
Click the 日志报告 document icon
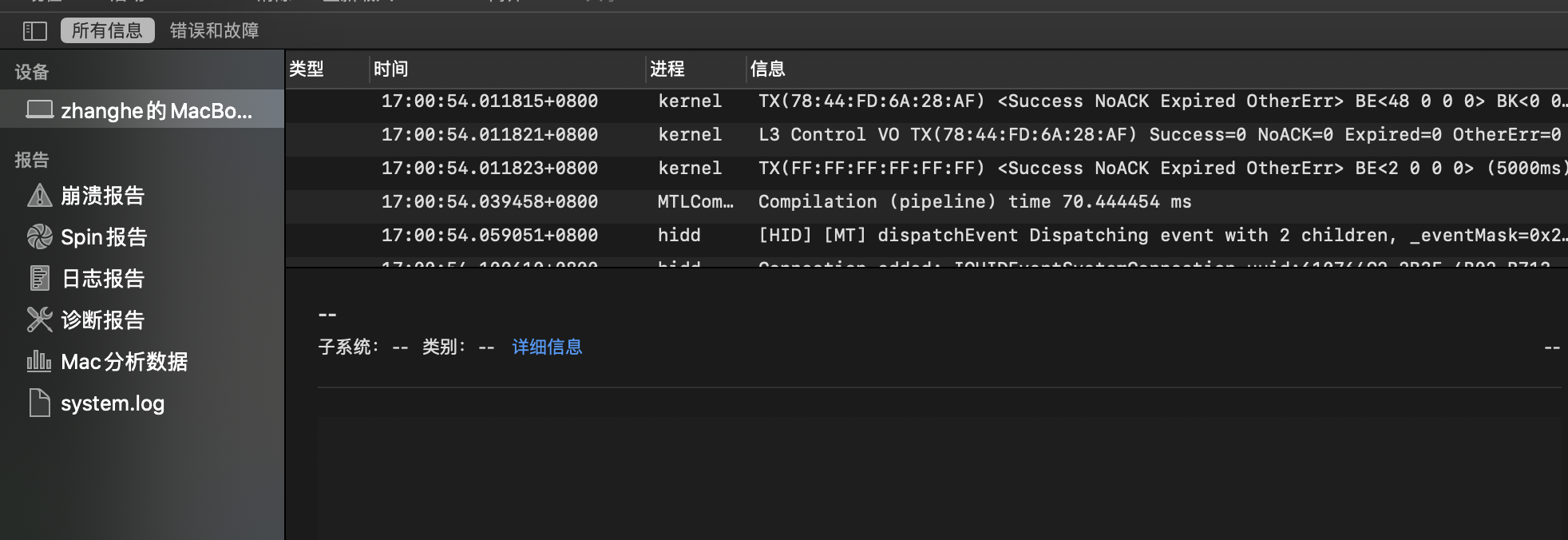pyautogui.click(x=39, y=278)
